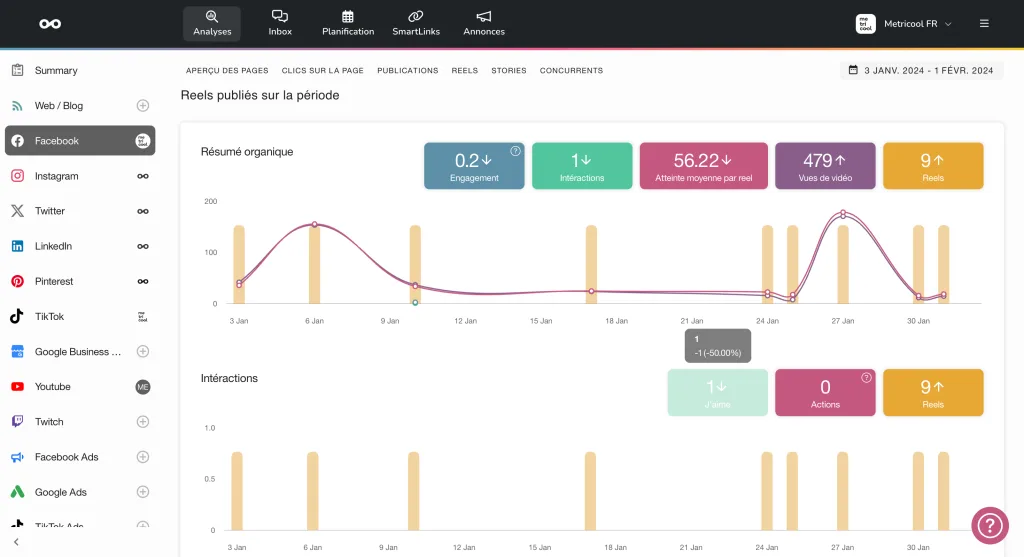Toggle the orange Reels metric card
This screenshot has width=1024, height=557.
pos(933,165)
